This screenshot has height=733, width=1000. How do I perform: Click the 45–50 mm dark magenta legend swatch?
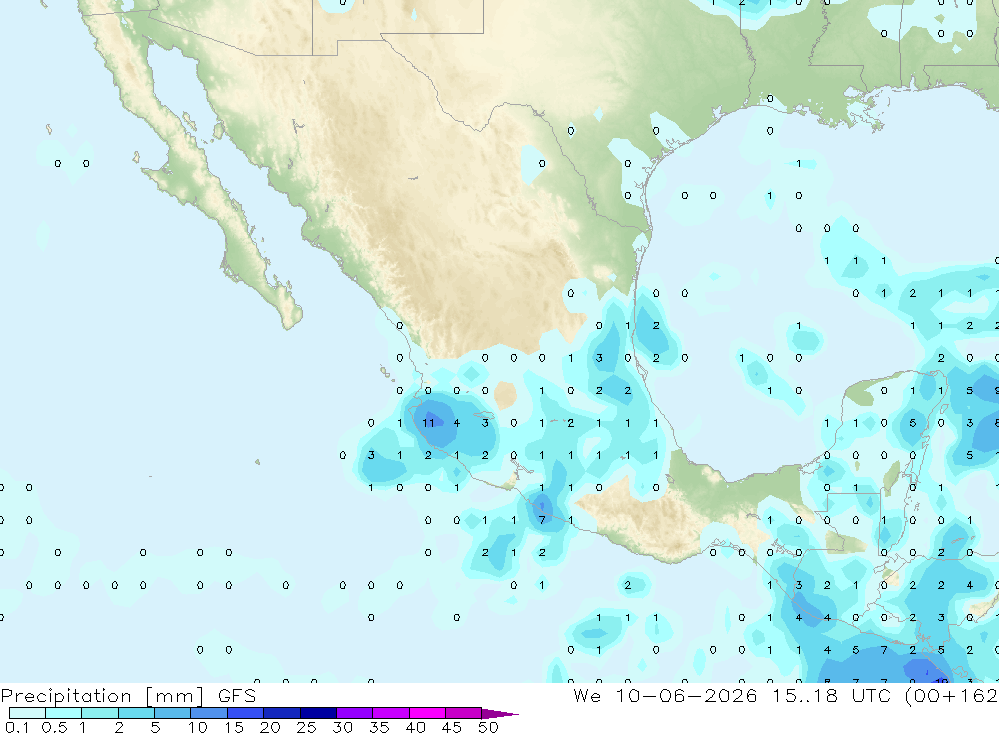(x=464, y=713)
